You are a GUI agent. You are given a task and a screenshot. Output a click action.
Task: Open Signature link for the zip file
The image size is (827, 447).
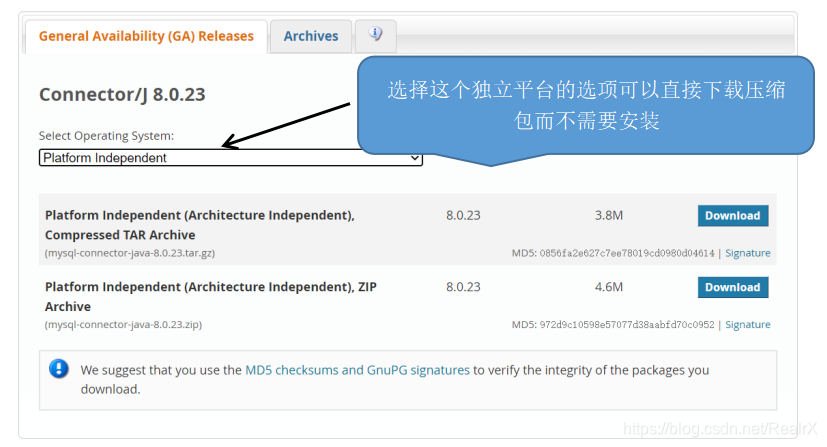(747, 325)
